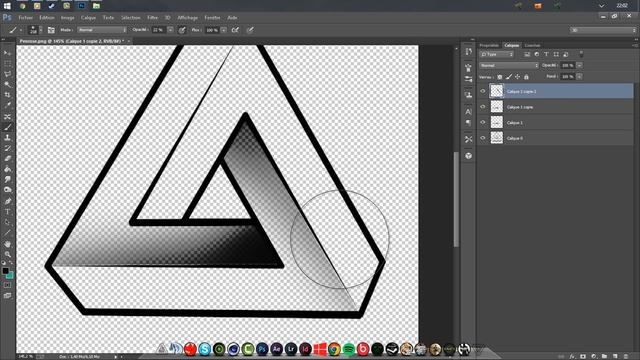Open the Filtre menu
Image resolution: width=640 pixels, height=360 pixels.
[x=153, y=18]
